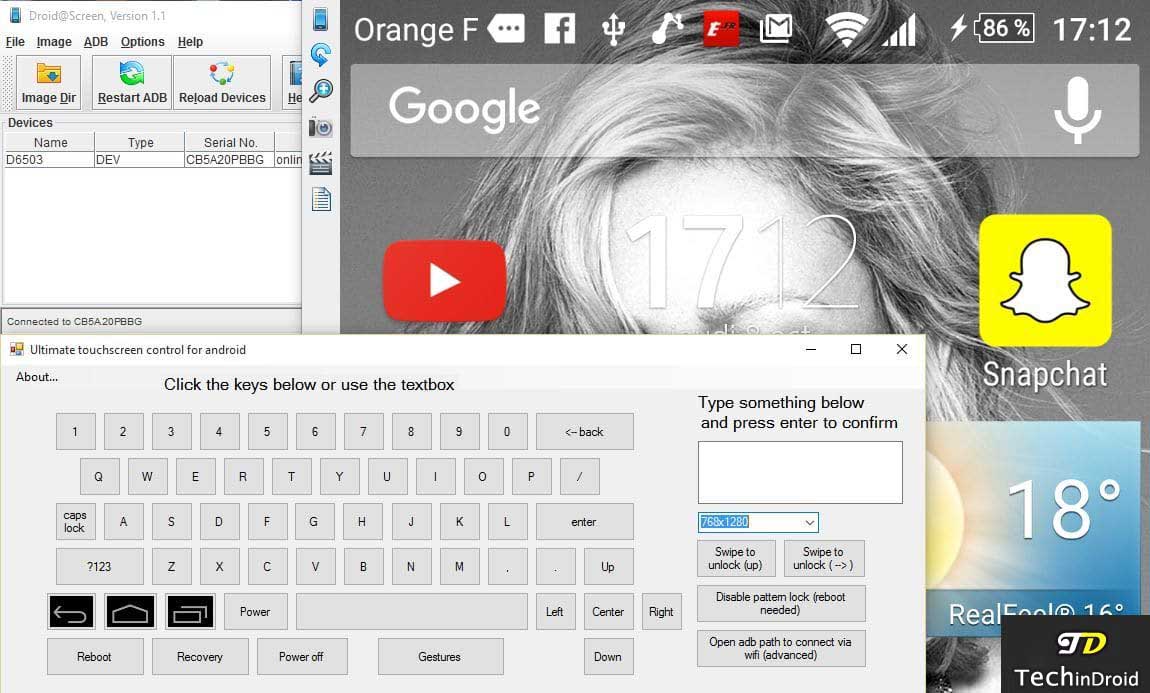Click the portrait phone orientation icon

(x=321, y=18)
